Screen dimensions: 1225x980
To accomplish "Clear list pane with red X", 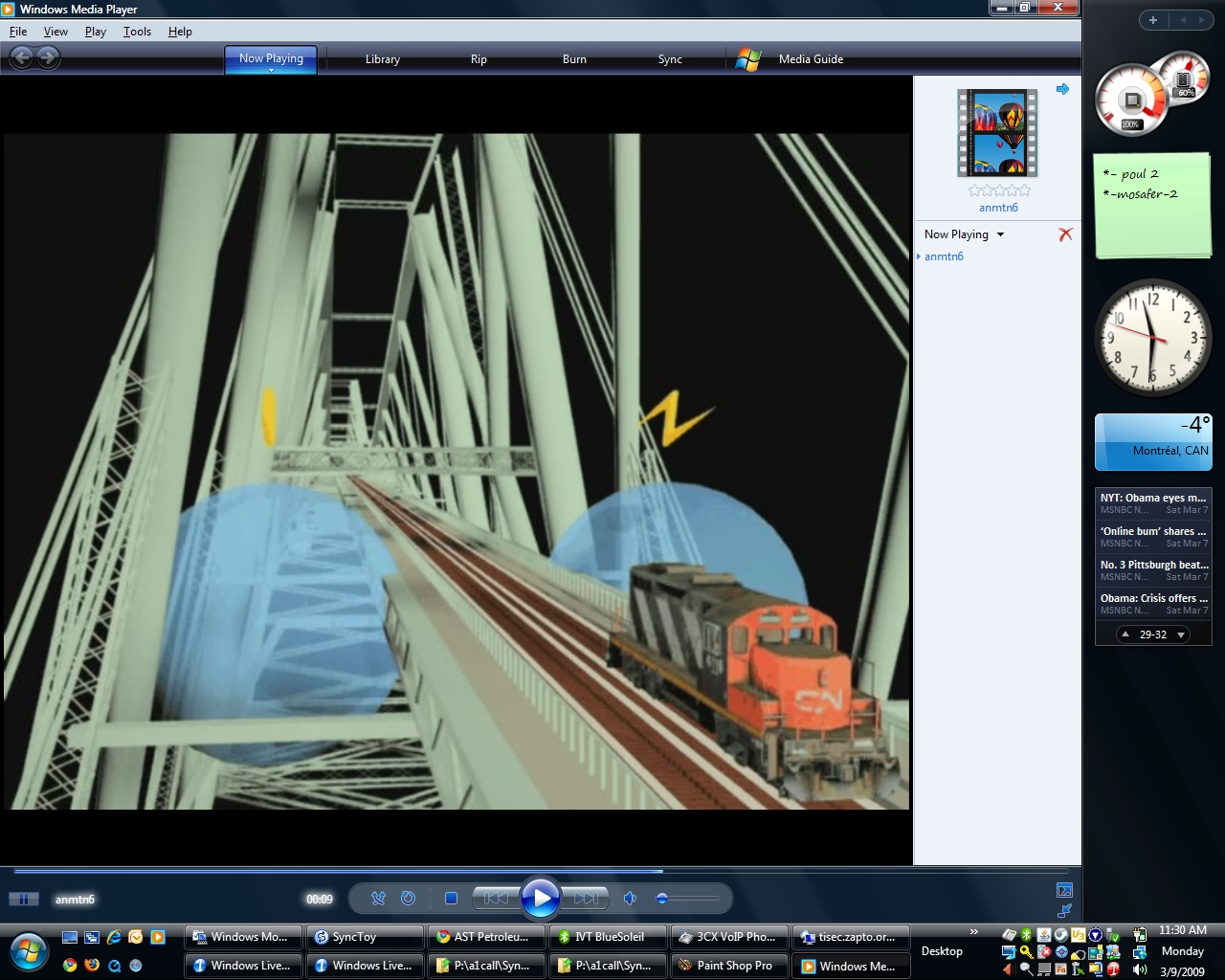I will click(1065, 234).
